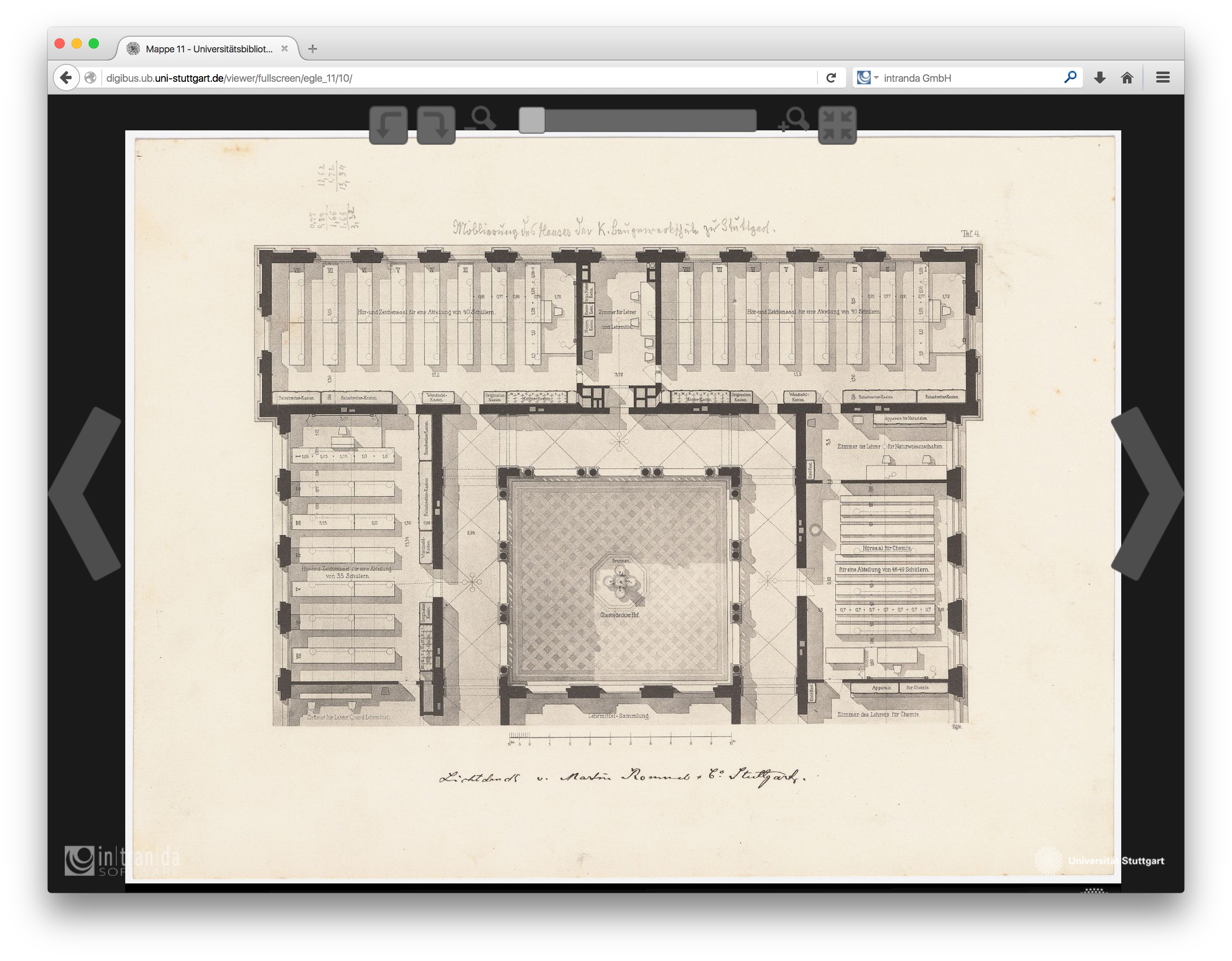Click the search magnifier in search box

[x=1070, y=77]
